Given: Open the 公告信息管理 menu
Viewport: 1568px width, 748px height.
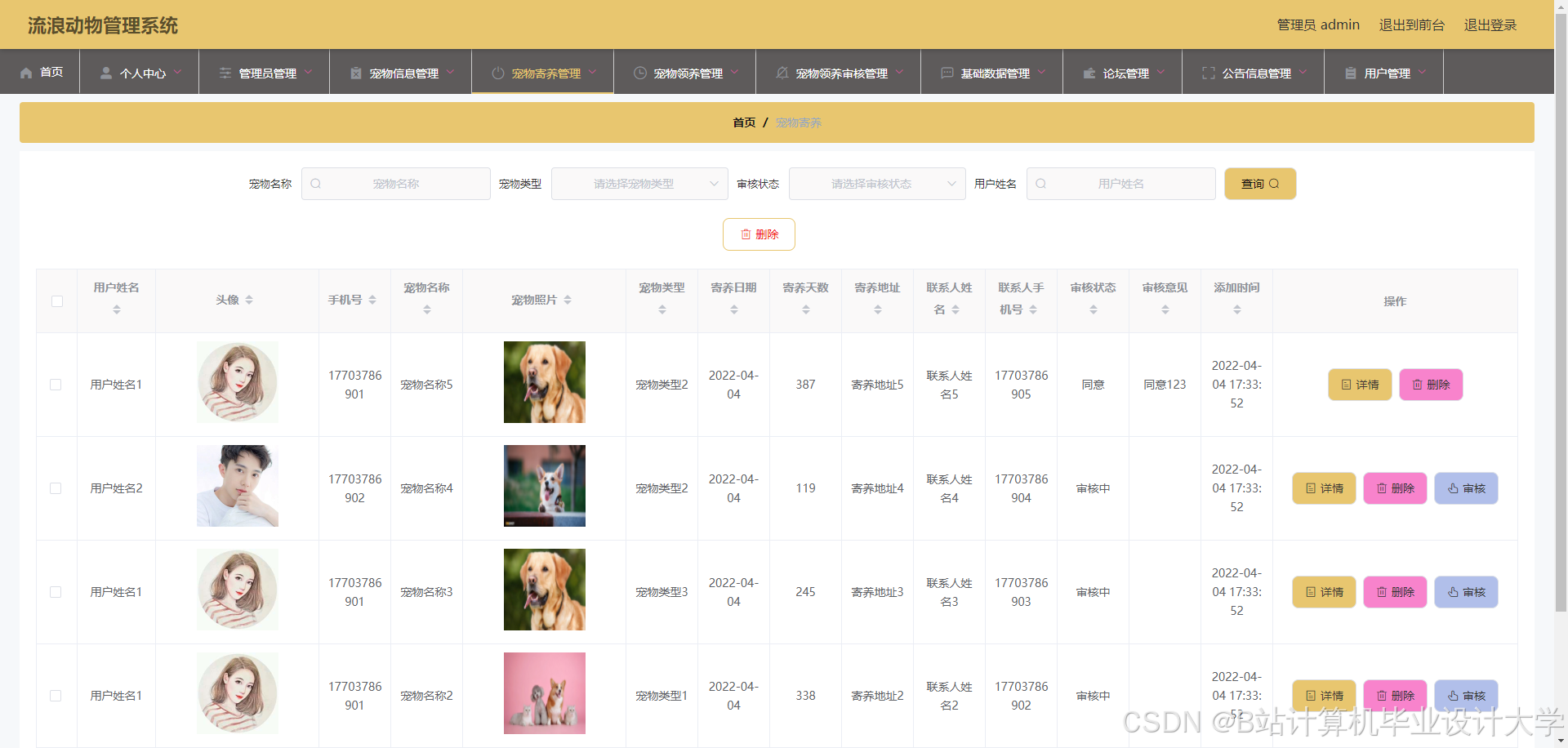Looking at the screenshot, I should click(1254, 72).
